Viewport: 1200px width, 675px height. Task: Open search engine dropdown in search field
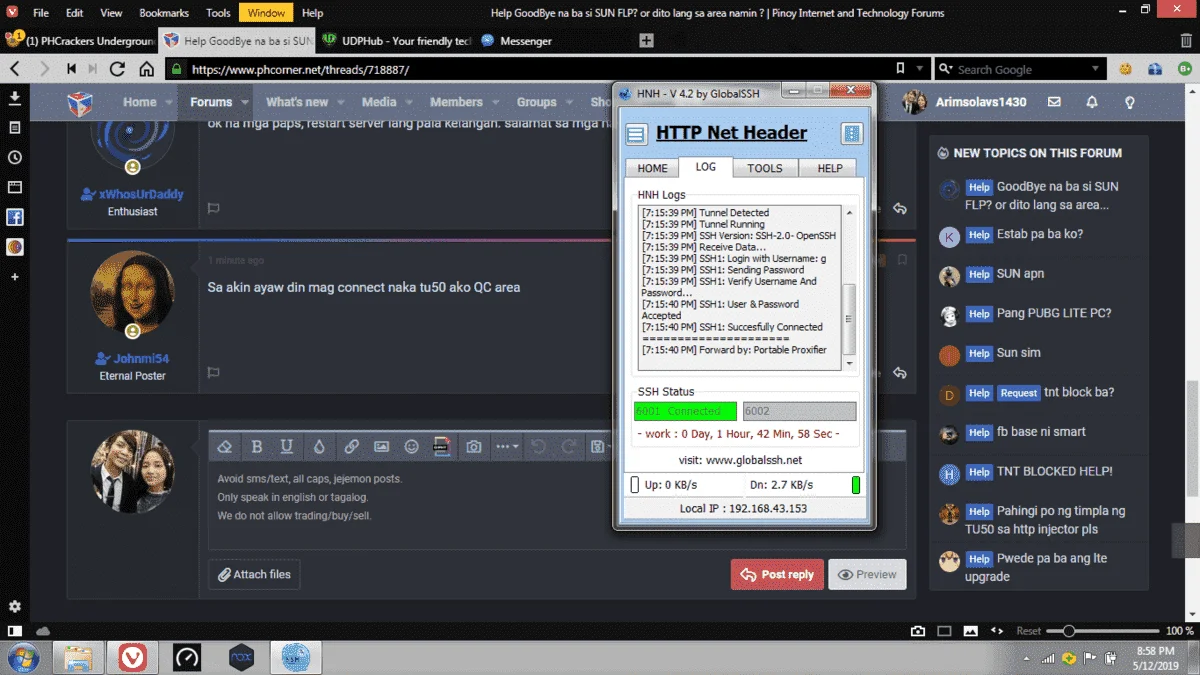(x=1096, y=69)
